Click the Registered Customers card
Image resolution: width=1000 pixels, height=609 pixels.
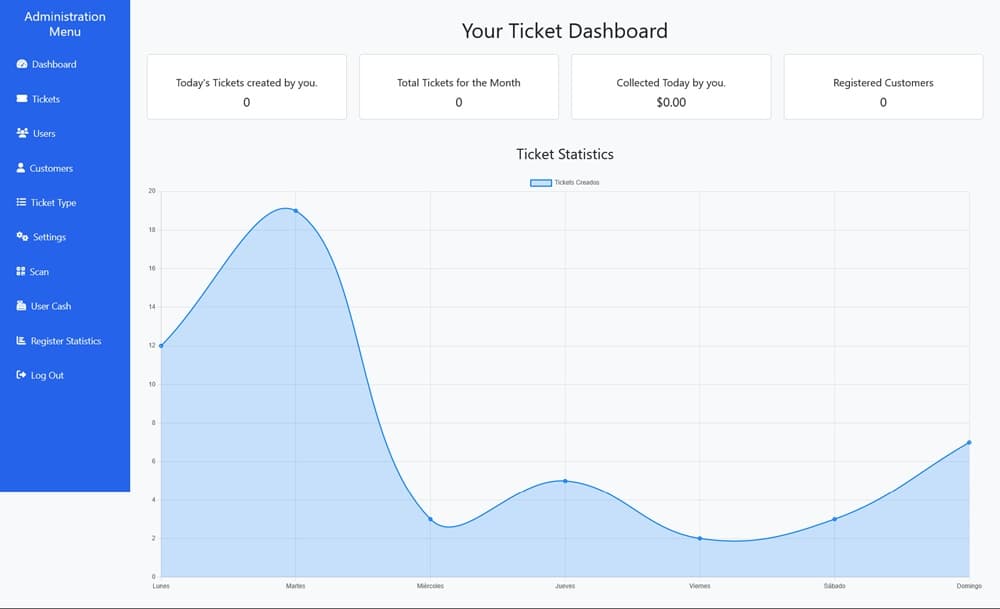(883, 87)
